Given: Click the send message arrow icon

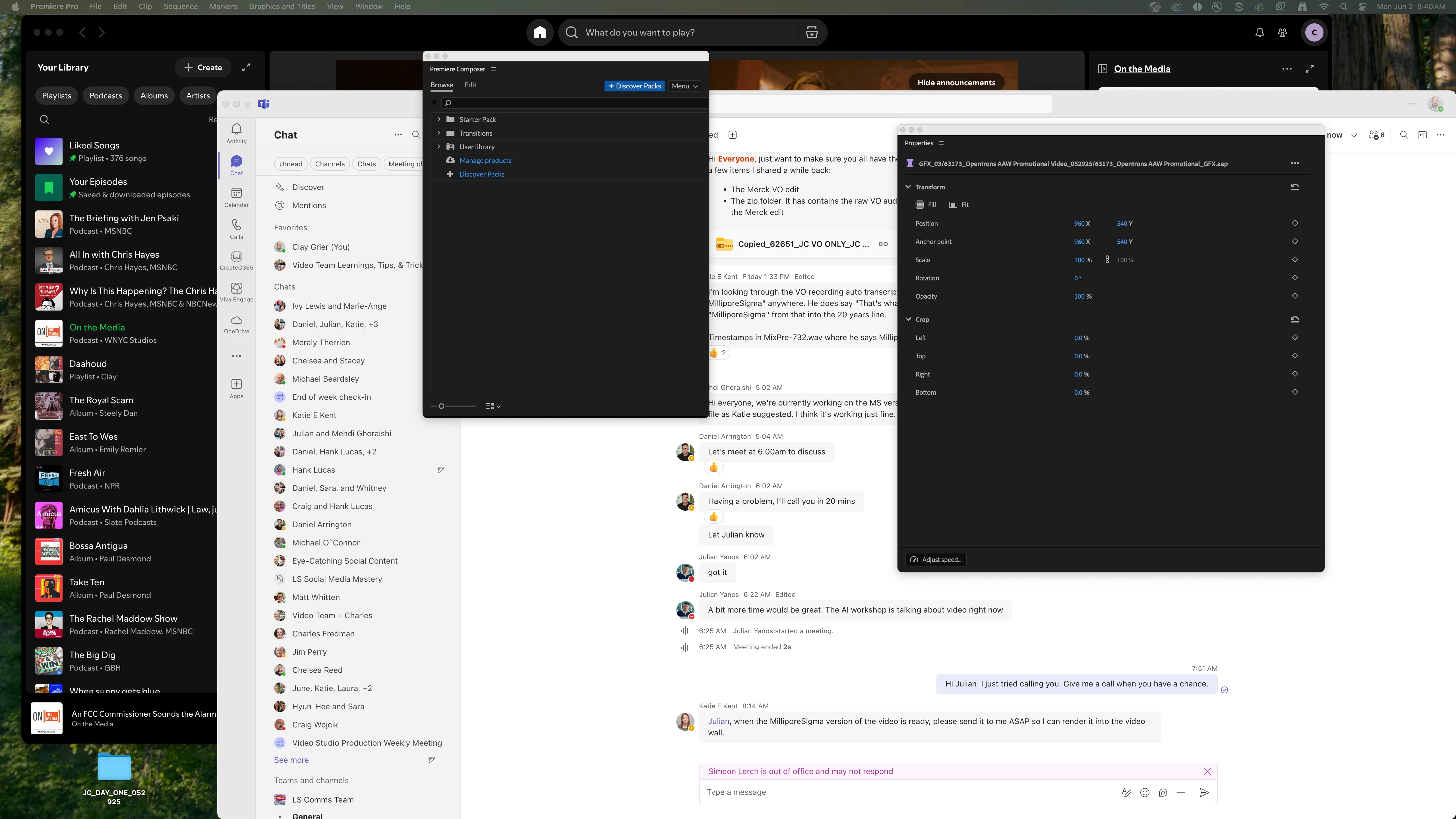Looking at the screenshot, I should [1204, 793].
